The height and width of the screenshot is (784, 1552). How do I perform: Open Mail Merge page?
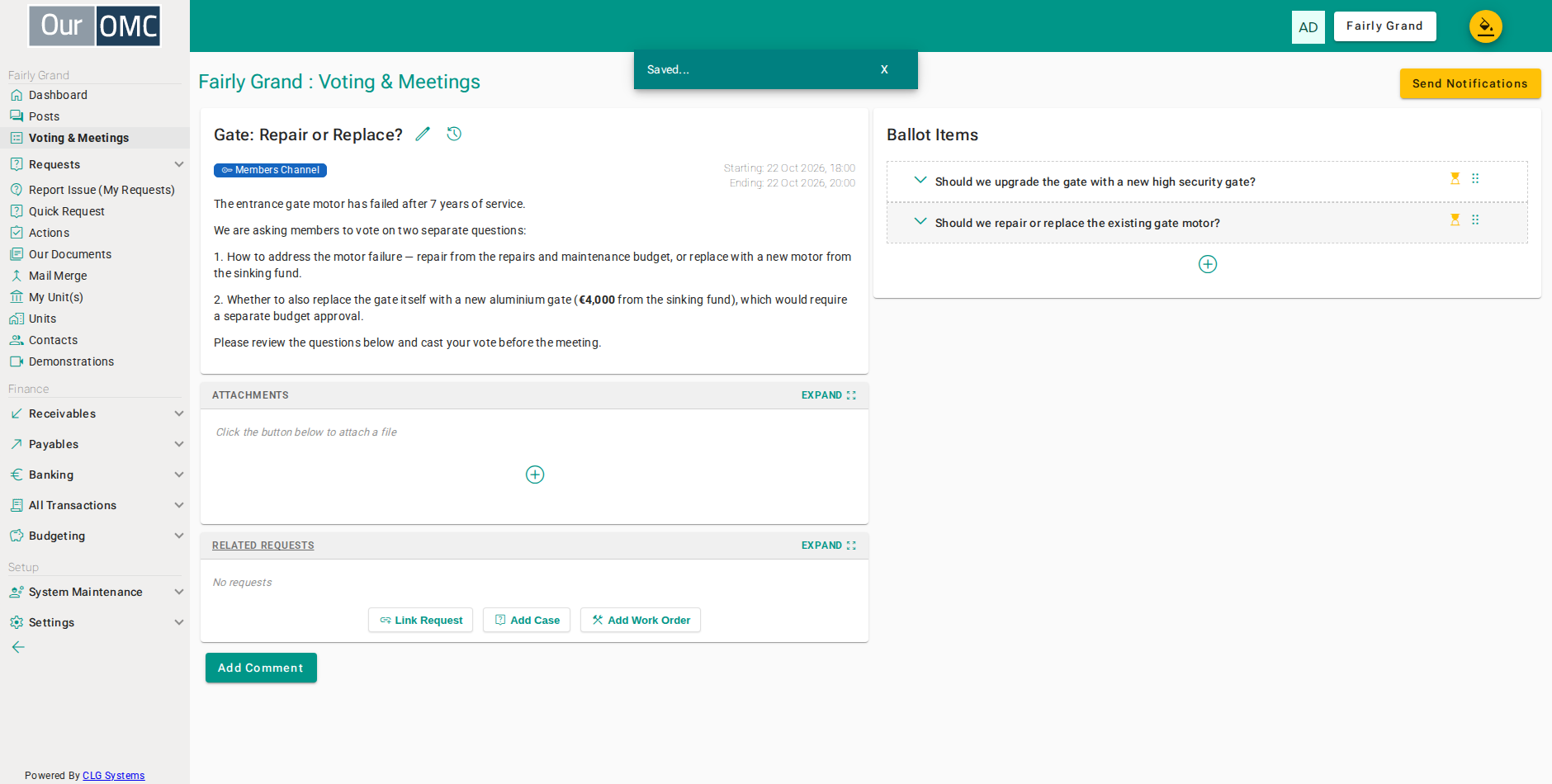coord(58,276)
